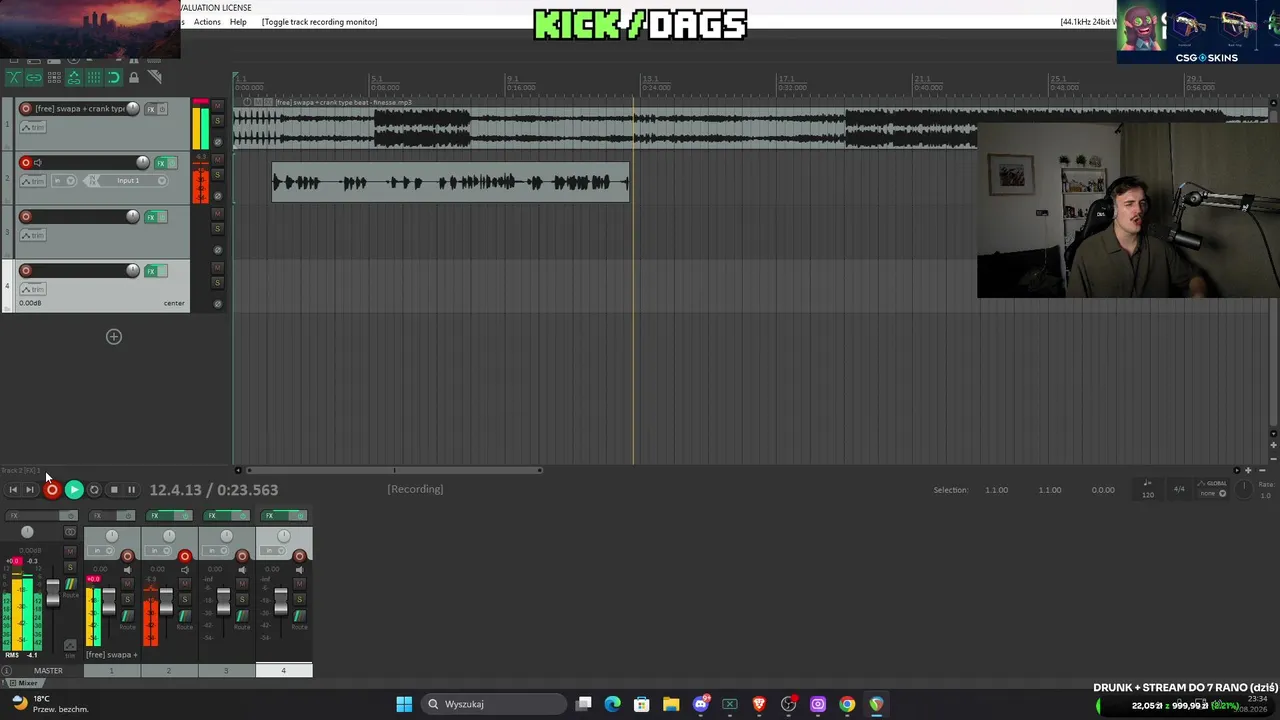Open routing for mixer channel 2
Image resolution: width=1280 pixels, height=720 pixels.
184,617
